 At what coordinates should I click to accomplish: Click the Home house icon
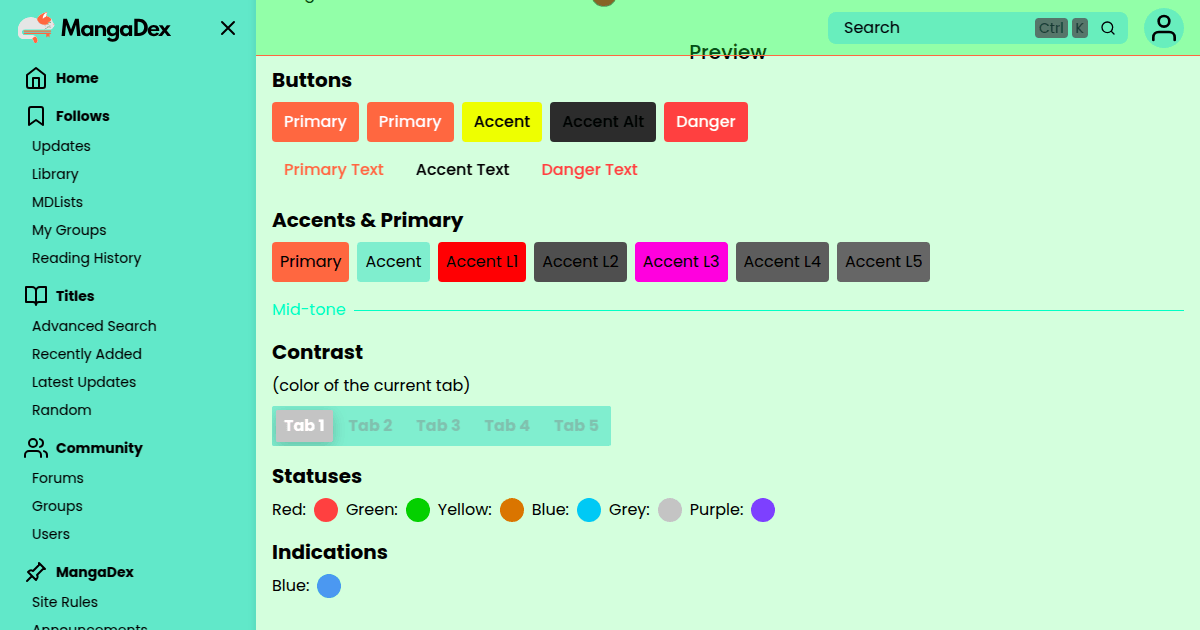pos(36,78)
